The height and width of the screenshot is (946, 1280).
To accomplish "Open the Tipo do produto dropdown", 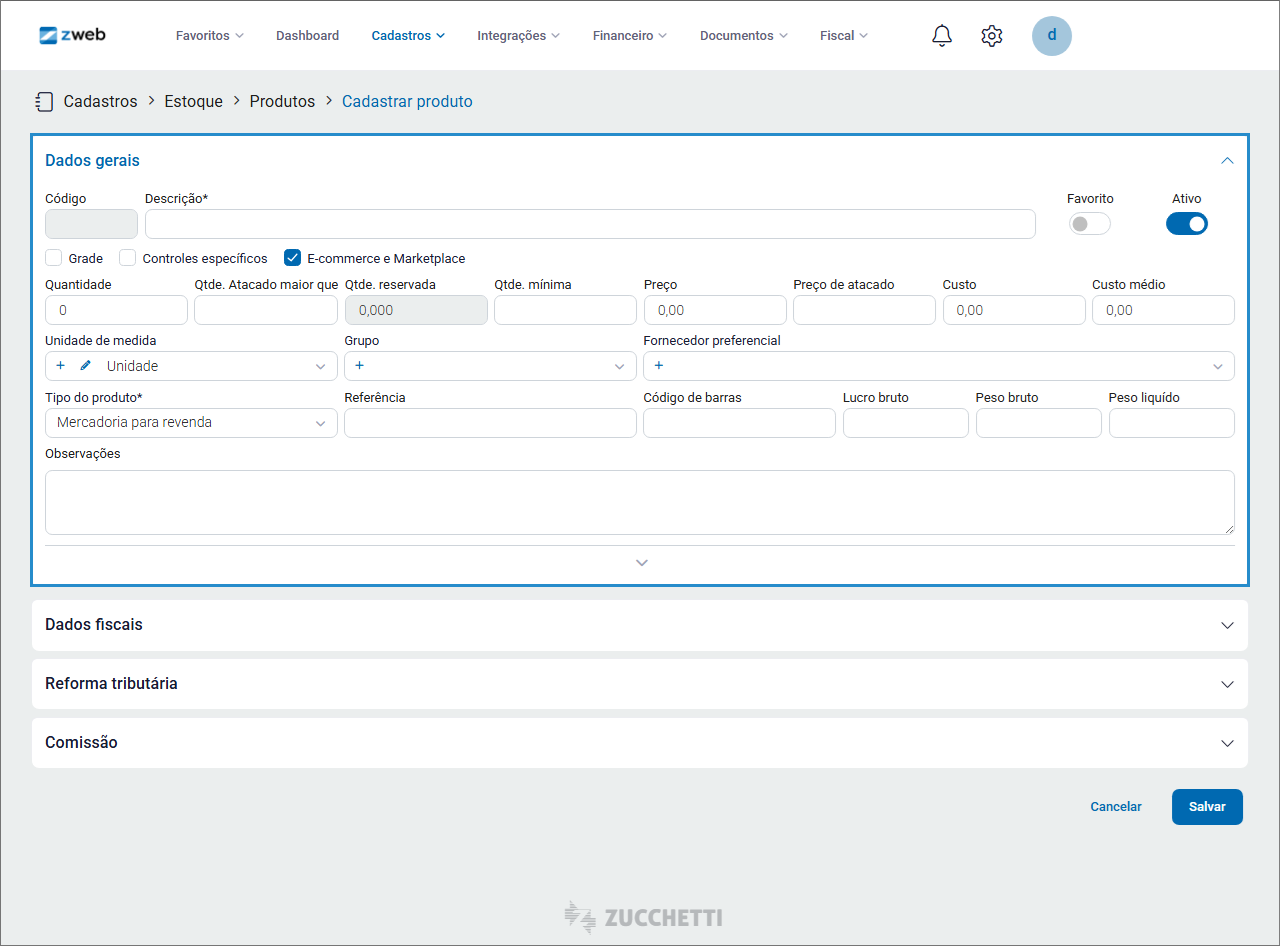I will (x=191, y=423).
